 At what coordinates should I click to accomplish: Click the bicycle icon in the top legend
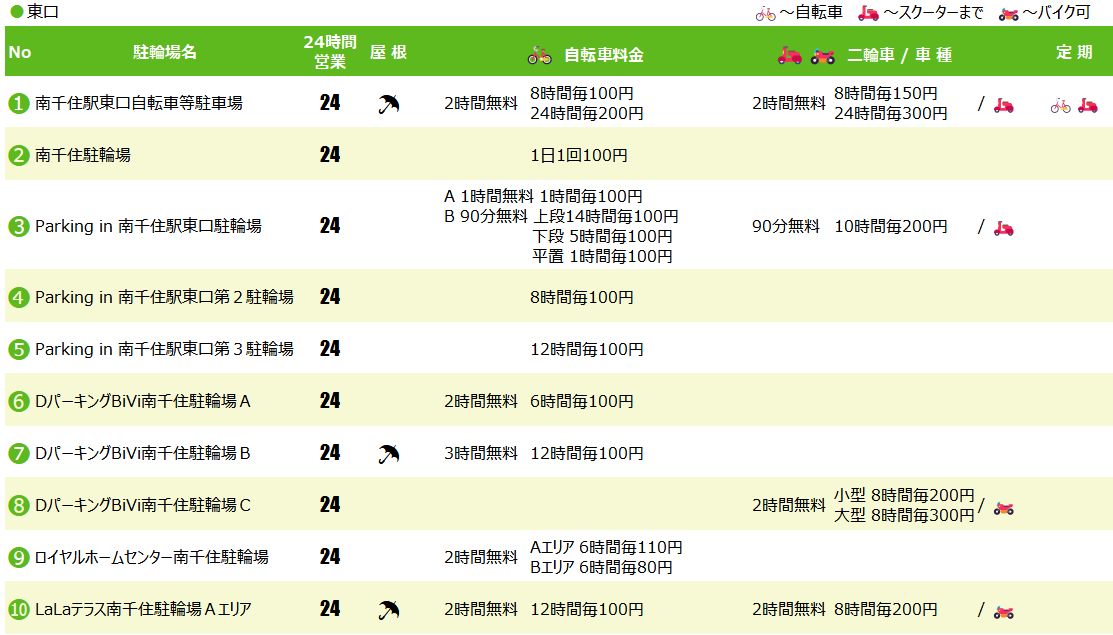coord(765,13)
